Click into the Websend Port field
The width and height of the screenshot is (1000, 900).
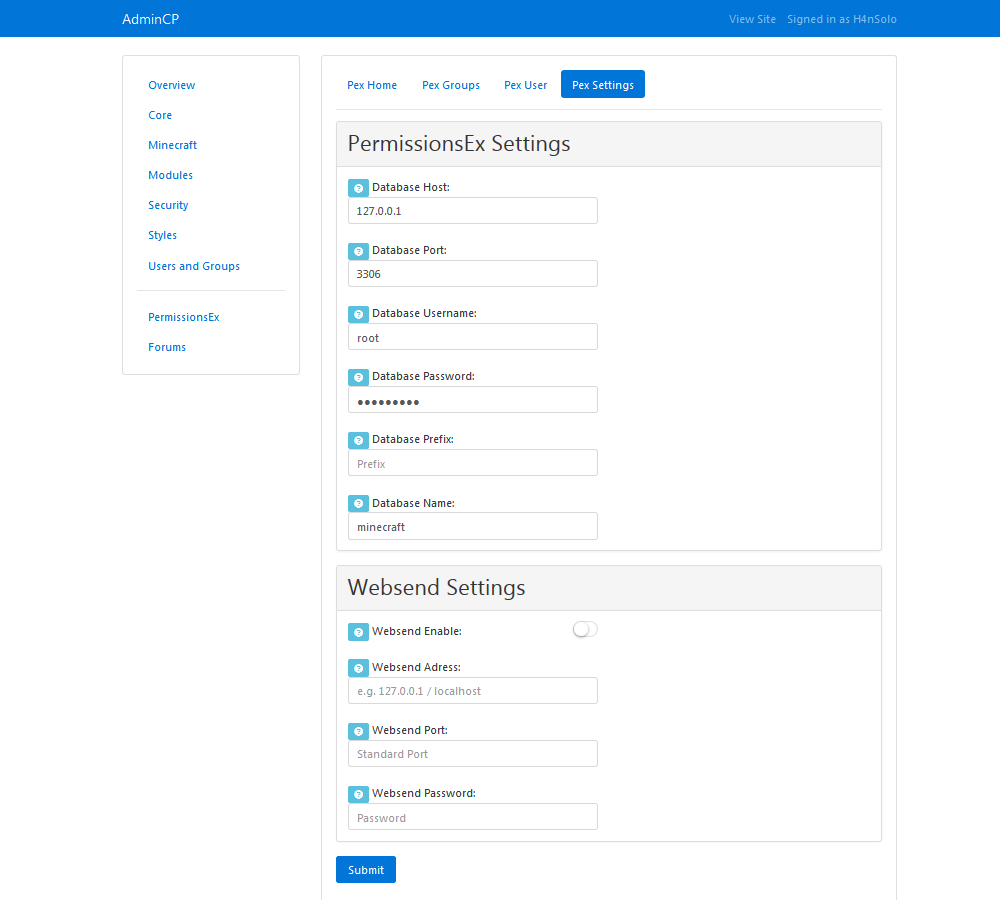[x=472, y=754]
